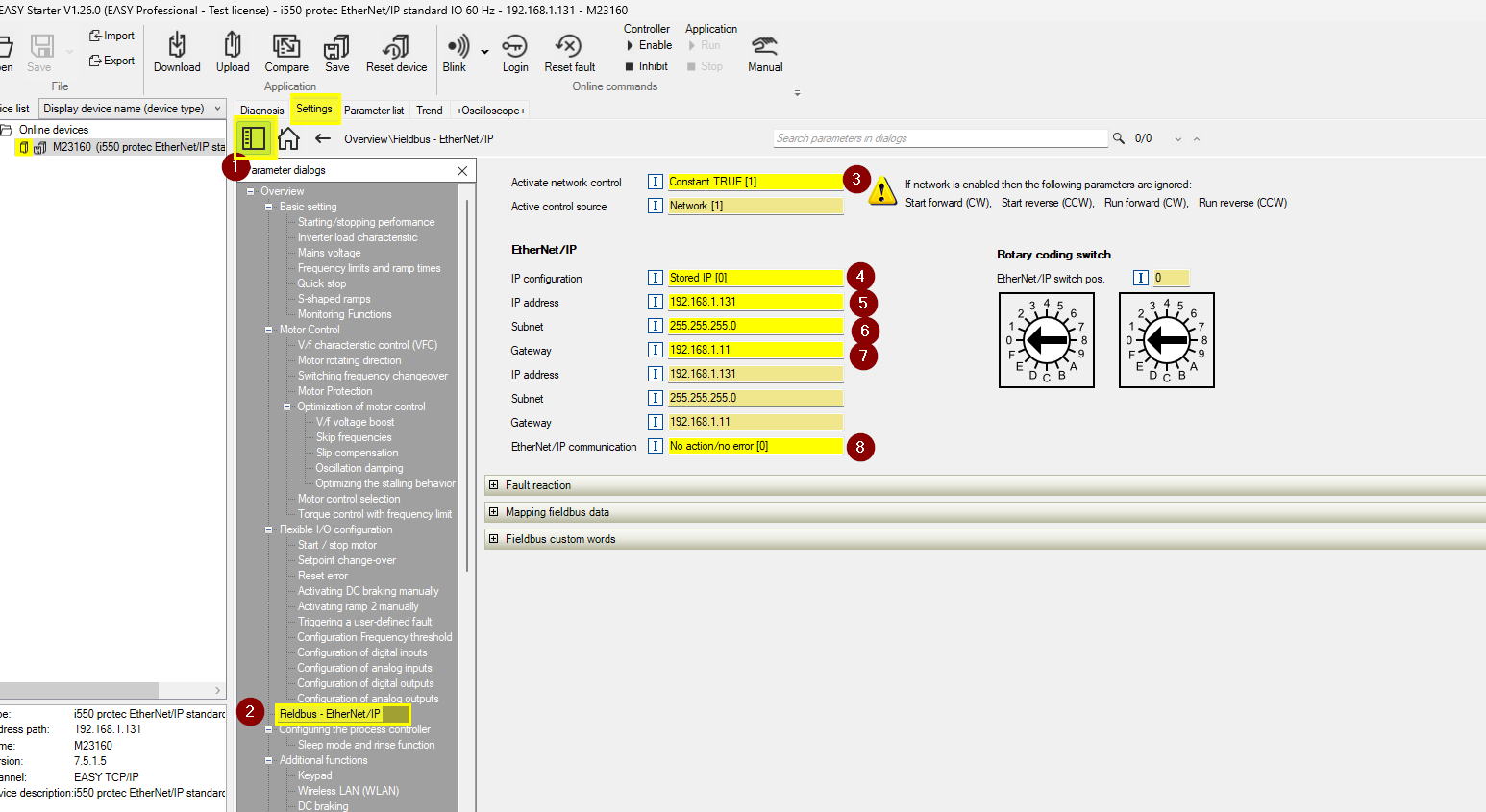Collapse Optimization of motor control node
The height and width of the screenshot is (812, 1486).
pos(286,406)
